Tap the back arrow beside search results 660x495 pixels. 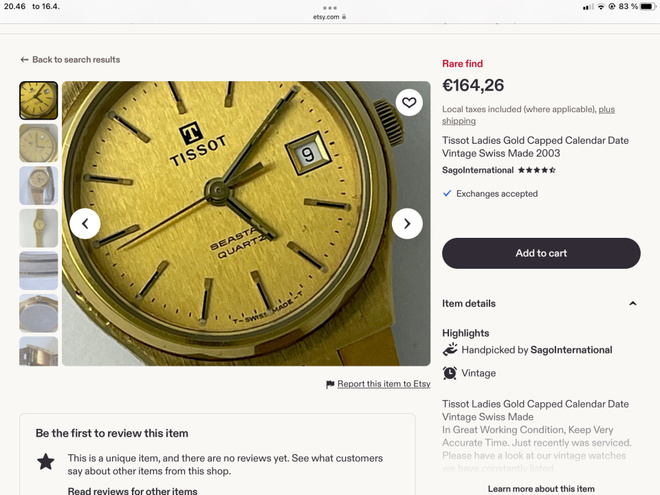pos(24,60)
